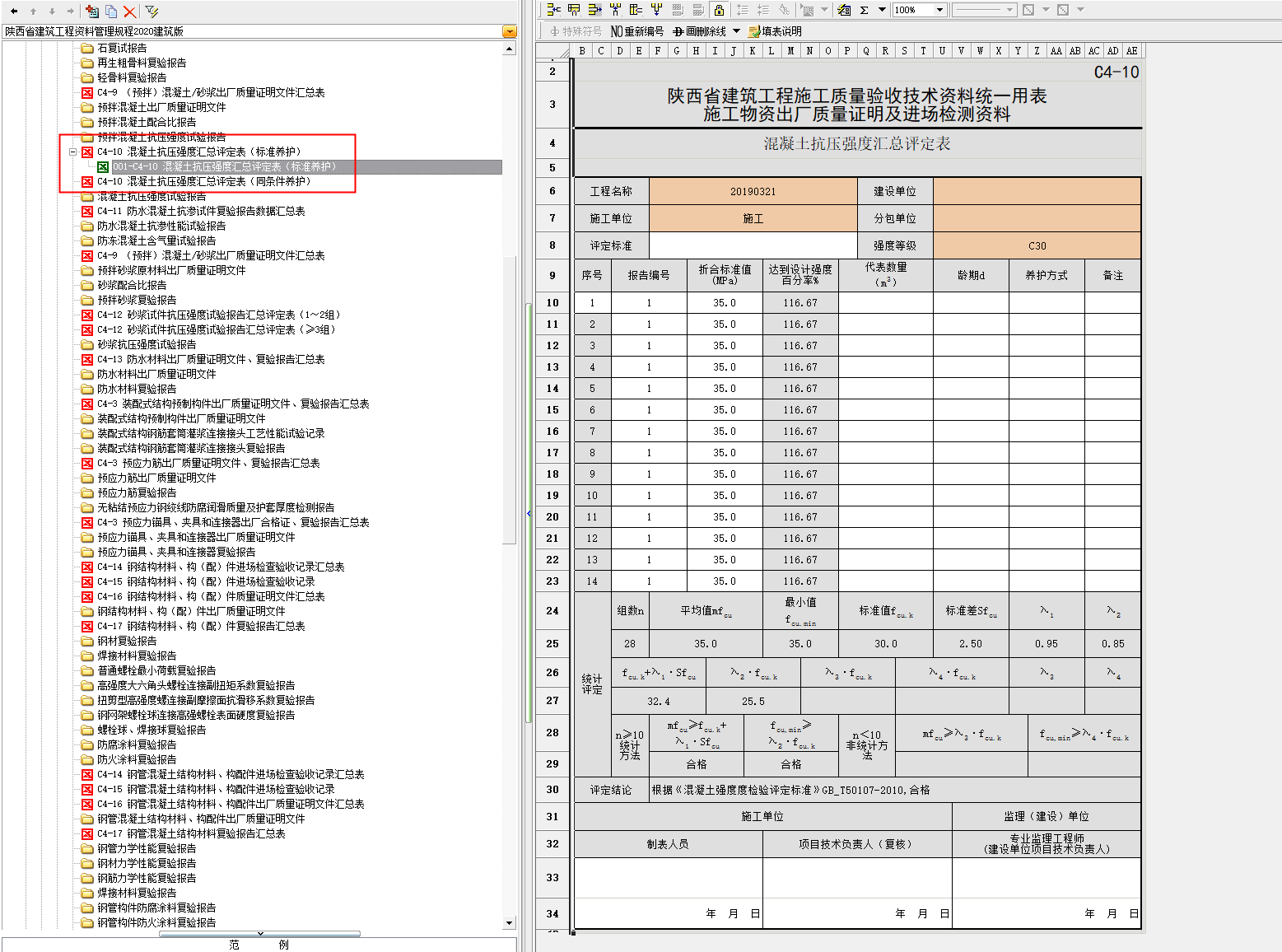This screenshot has height=952, width=1282.
Task: Click 组数 value 28
Action: [630, 644]
